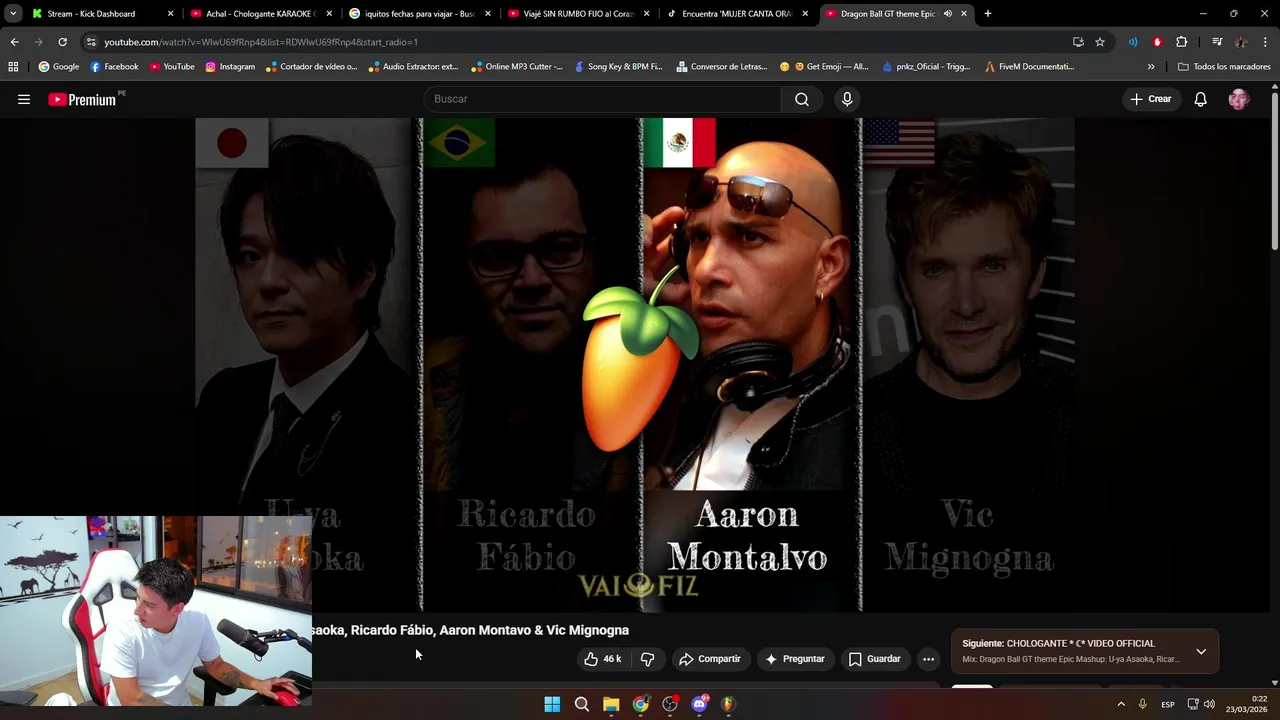Open the Facebook bookmark
Viewport: 1280px width, 720px height.
[114, 67]
